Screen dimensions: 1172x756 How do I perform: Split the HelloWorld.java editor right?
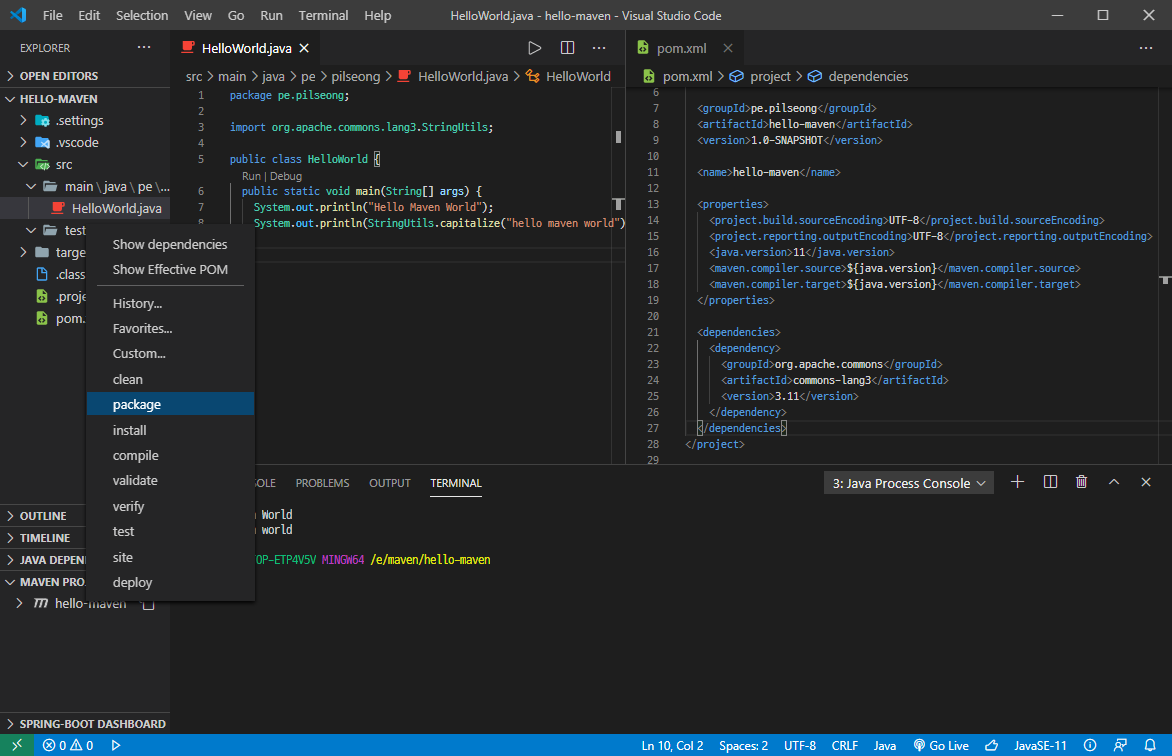tap(567, 48)
